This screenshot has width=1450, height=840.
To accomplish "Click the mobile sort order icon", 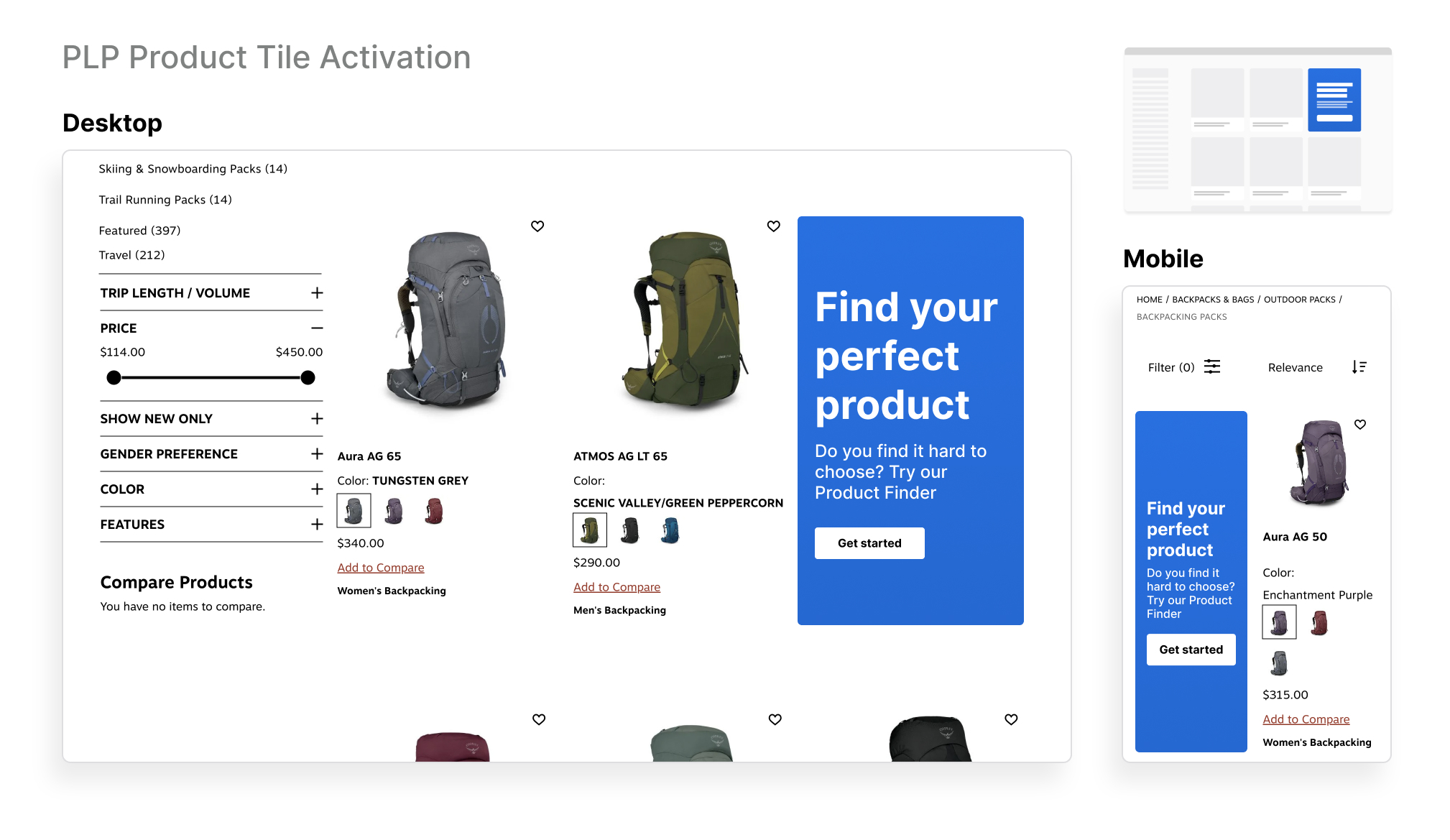I will (x=1359, y=367).
